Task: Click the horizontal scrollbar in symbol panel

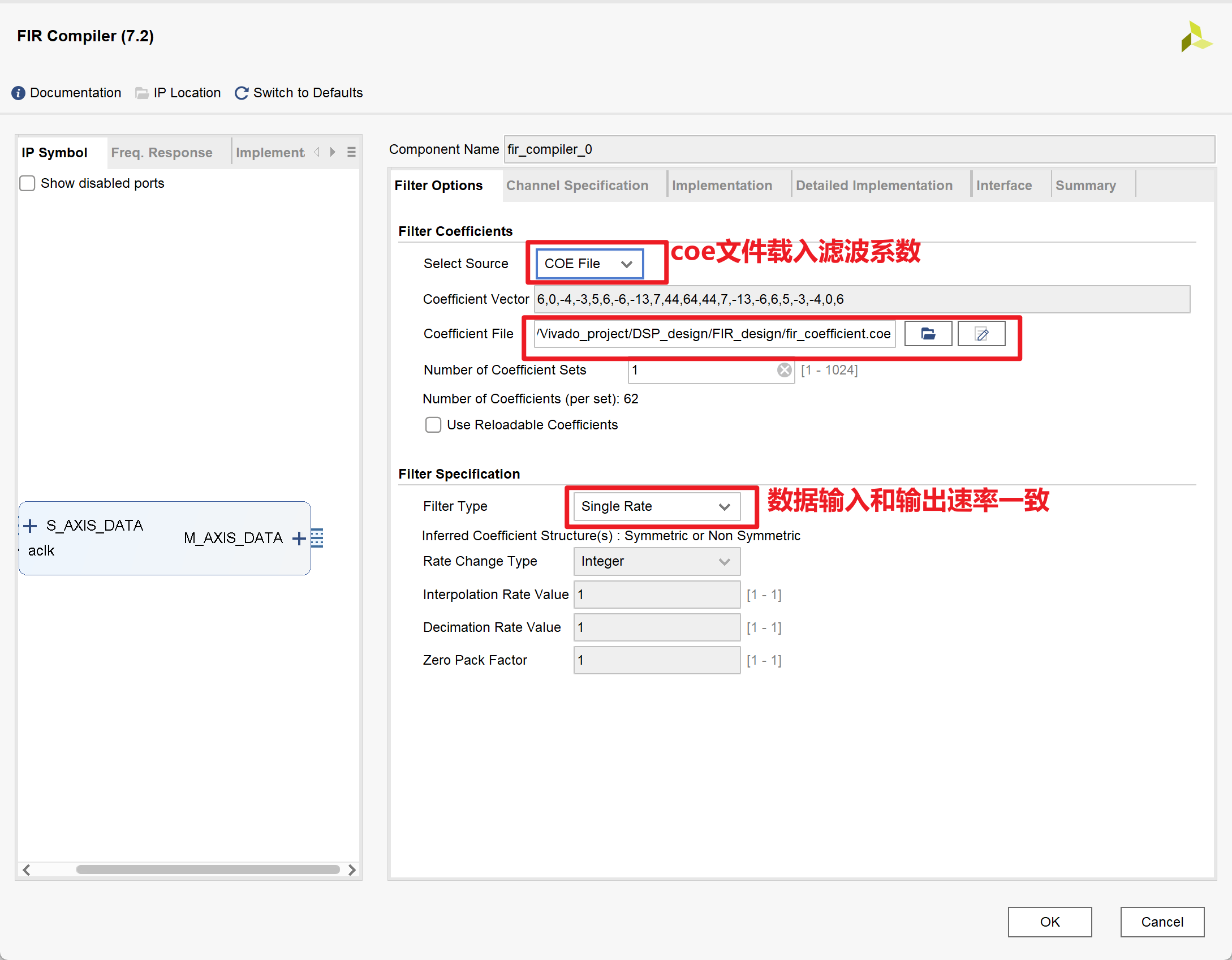Action: point(208,869)
